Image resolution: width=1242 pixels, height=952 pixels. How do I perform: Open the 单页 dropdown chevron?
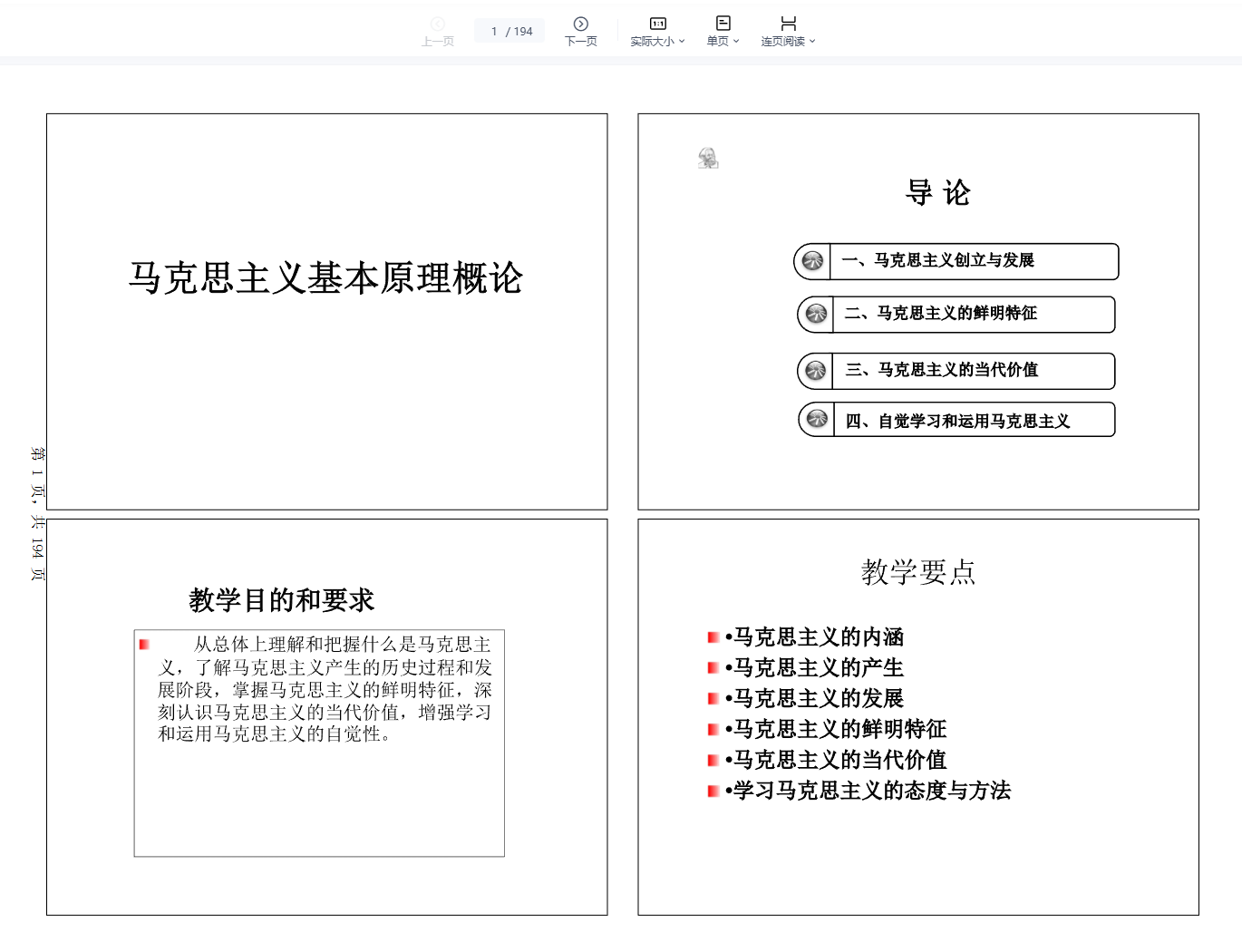pos(736,42)
